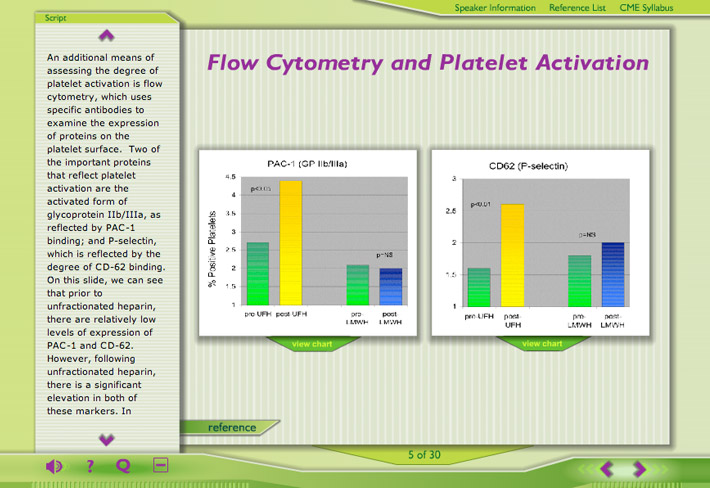The height and width of the screenshot is (488, 710).
Task: Click the Flow Cytometry and Platelet Activation title
Action: tap(428, 62)
